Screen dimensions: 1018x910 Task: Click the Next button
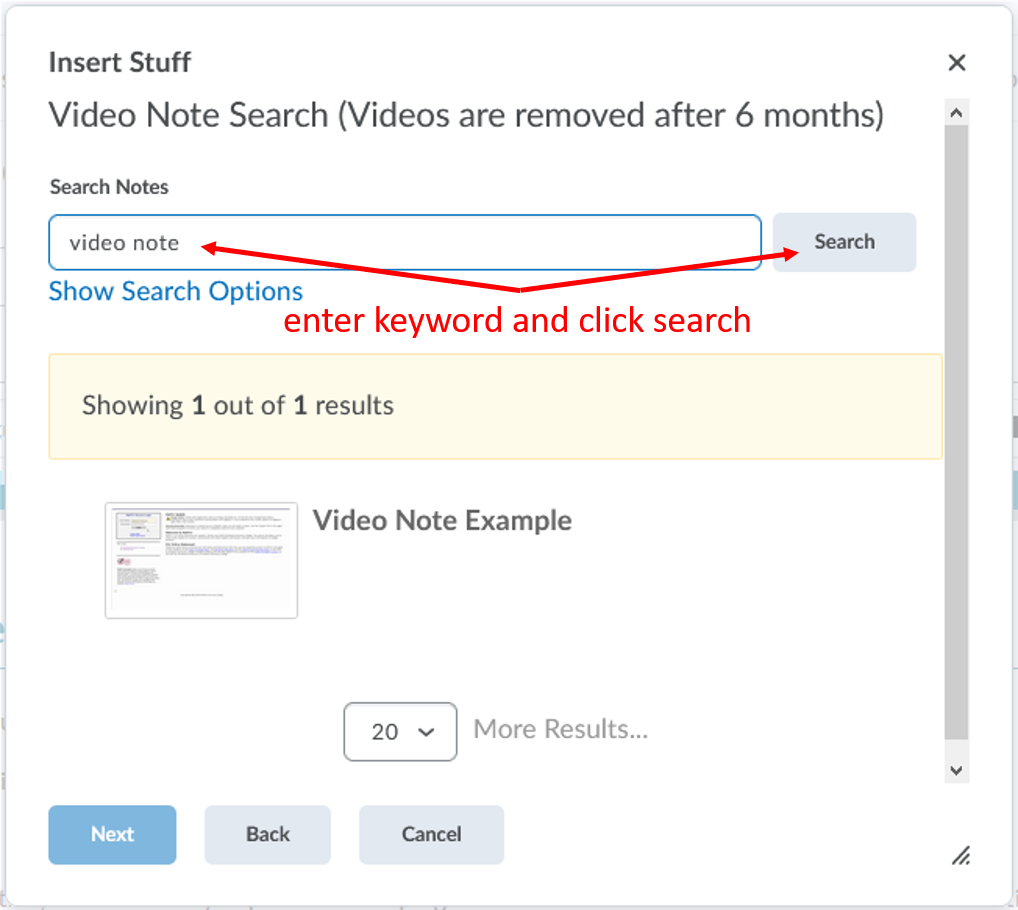tap(112, 834)
